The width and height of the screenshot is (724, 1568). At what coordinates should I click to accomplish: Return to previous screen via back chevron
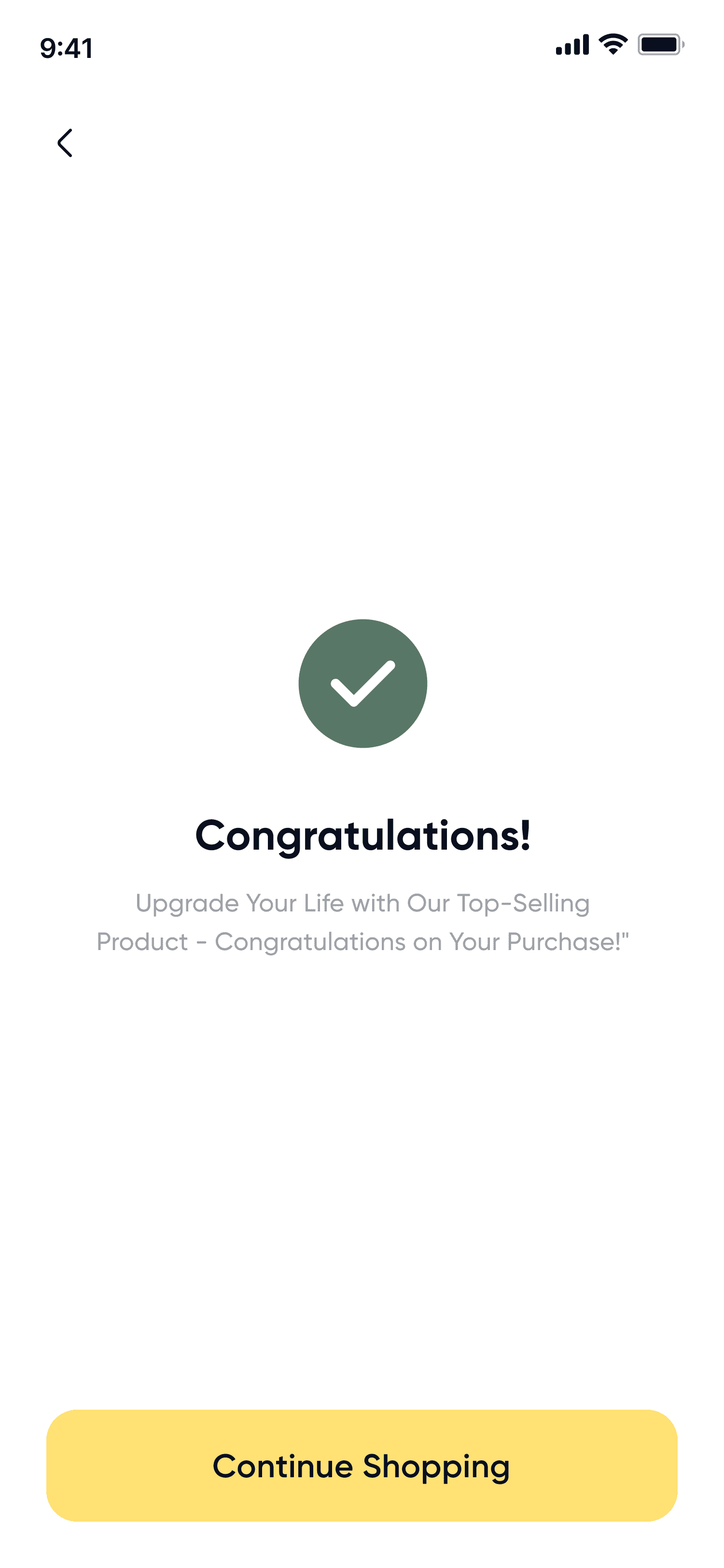pyautogui.click(x=65, y=143)
